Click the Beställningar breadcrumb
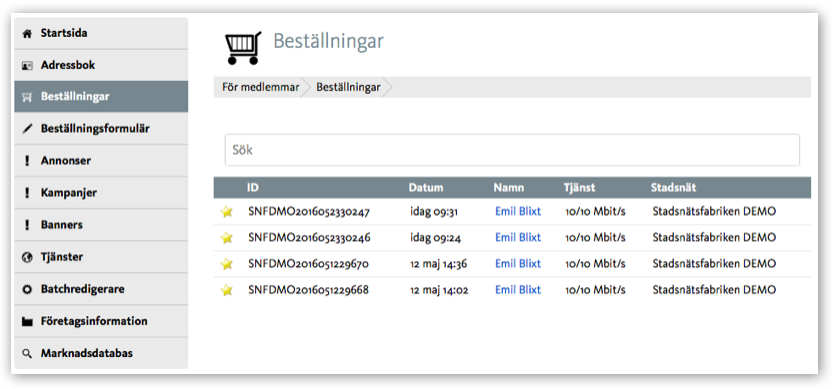 click(348, 87)
